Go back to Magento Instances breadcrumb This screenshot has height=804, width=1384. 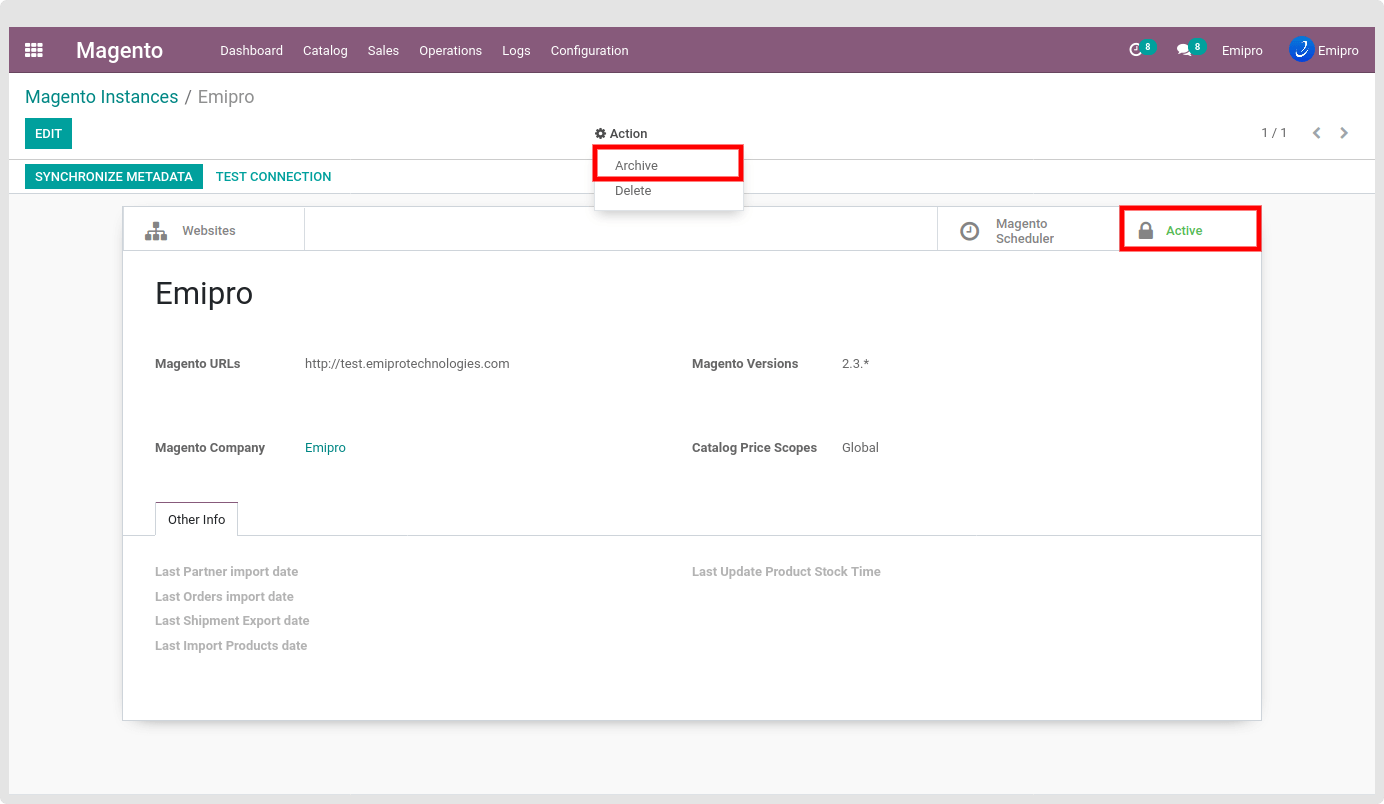click(101, 97)
